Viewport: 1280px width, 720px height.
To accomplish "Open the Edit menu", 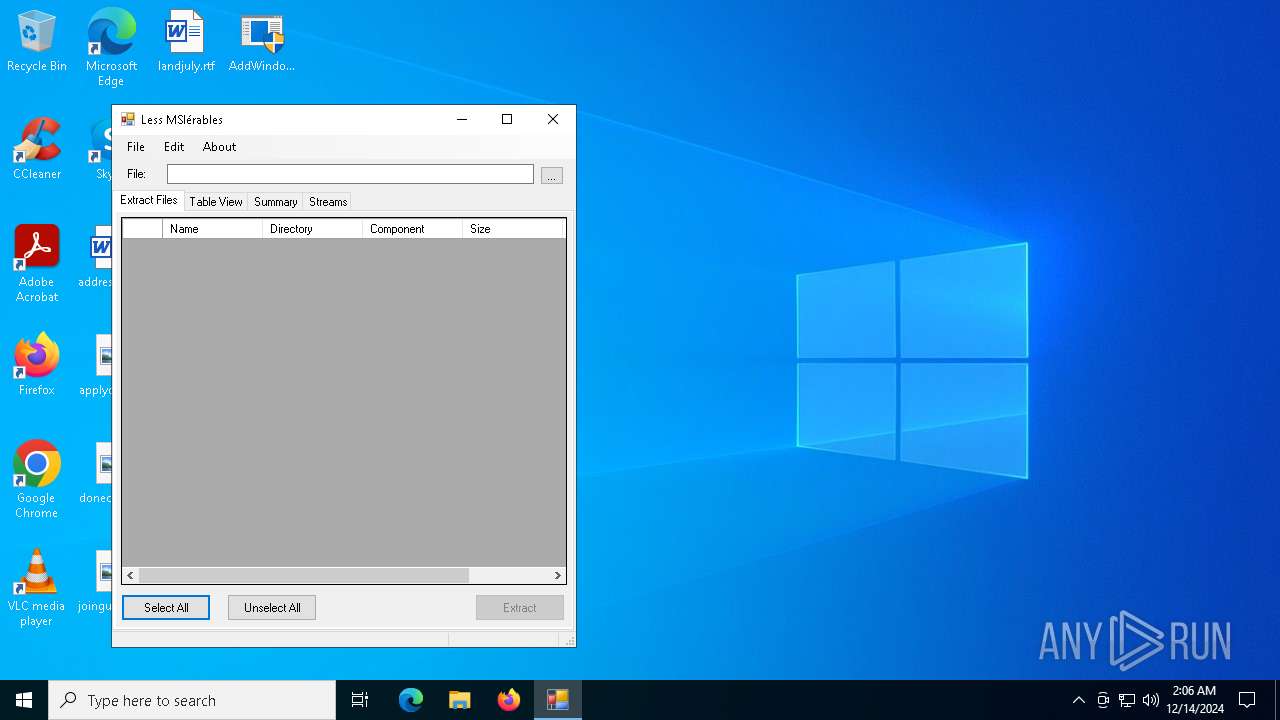I will (174, 147).
